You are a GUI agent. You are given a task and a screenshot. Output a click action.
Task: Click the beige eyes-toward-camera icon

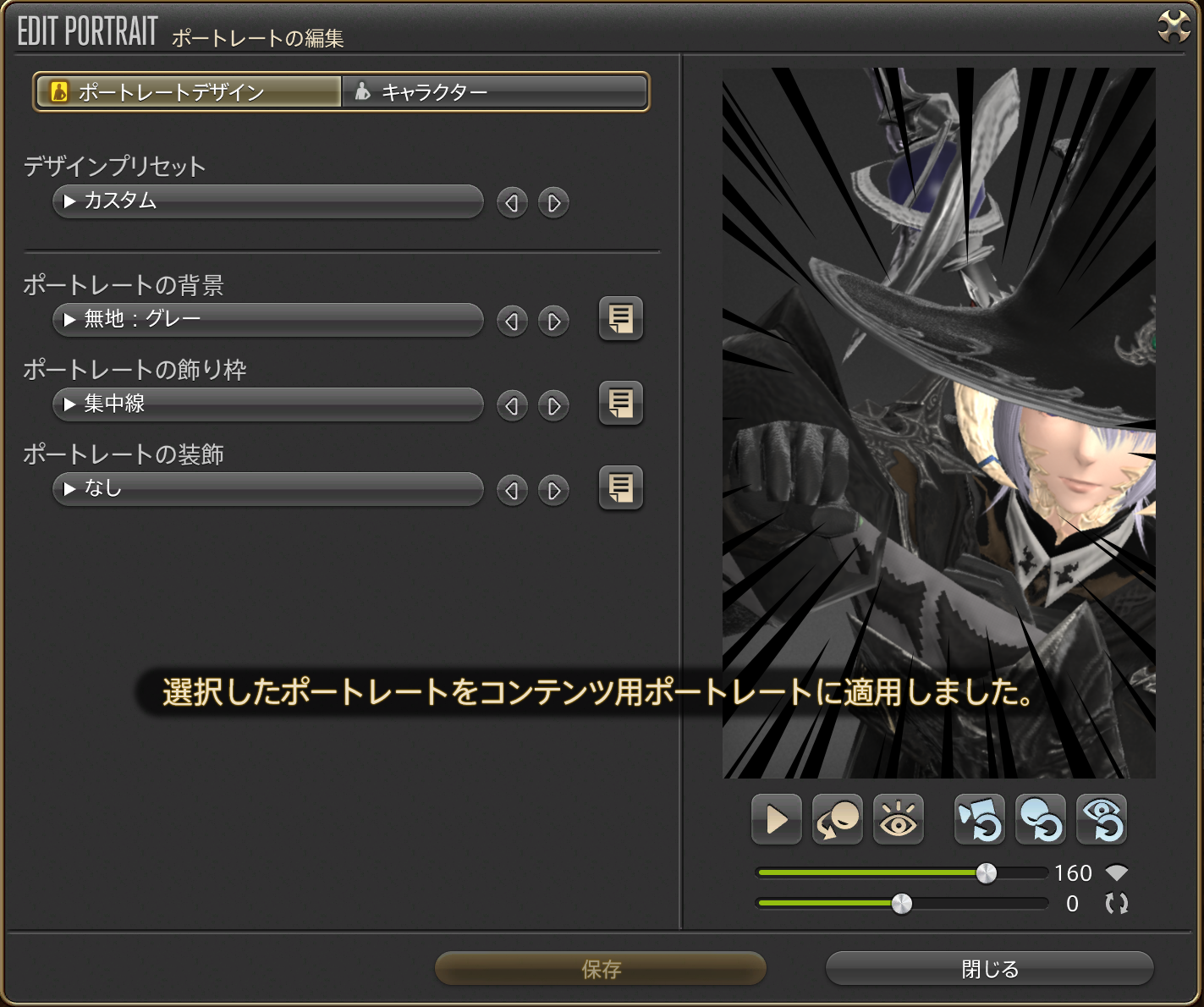(x=898, y=819)
